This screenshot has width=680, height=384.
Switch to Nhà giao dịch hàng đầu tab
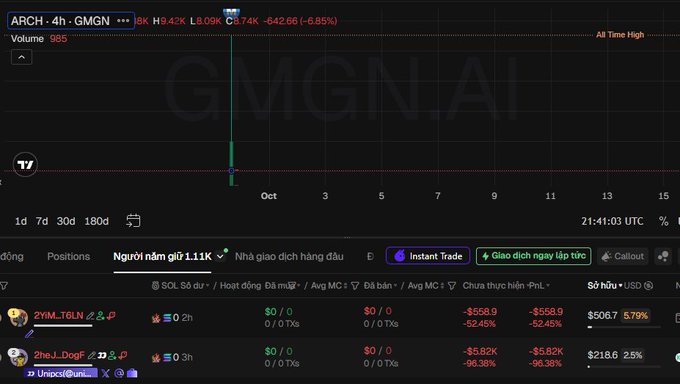point(289,256)
